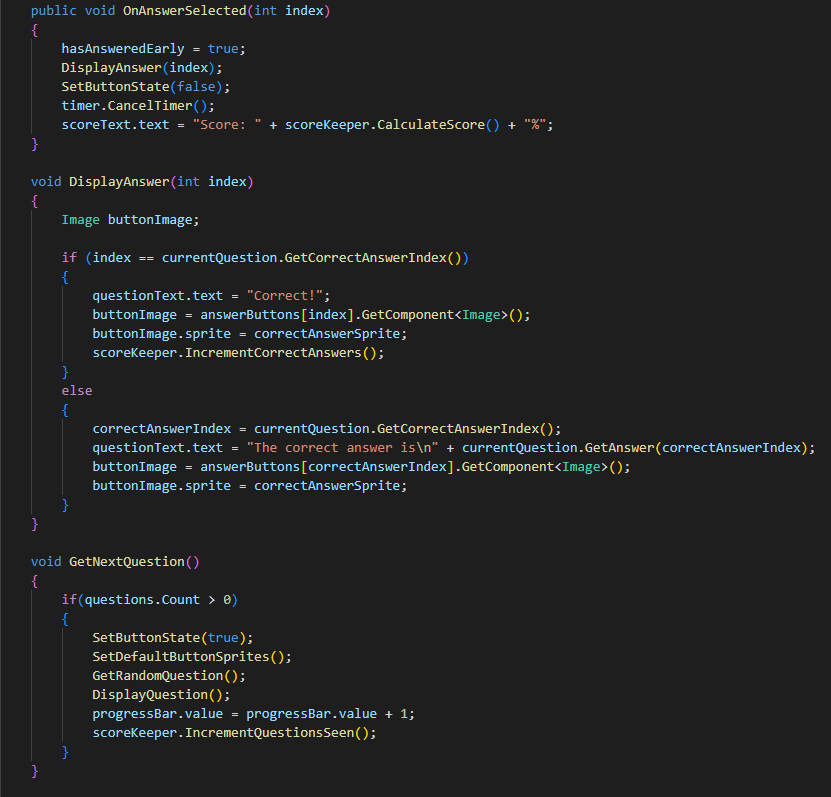Screen dimensions: 831x797
Task: Place cursor on timer.CancelTimer() call
Action: (x=138, y=105)
